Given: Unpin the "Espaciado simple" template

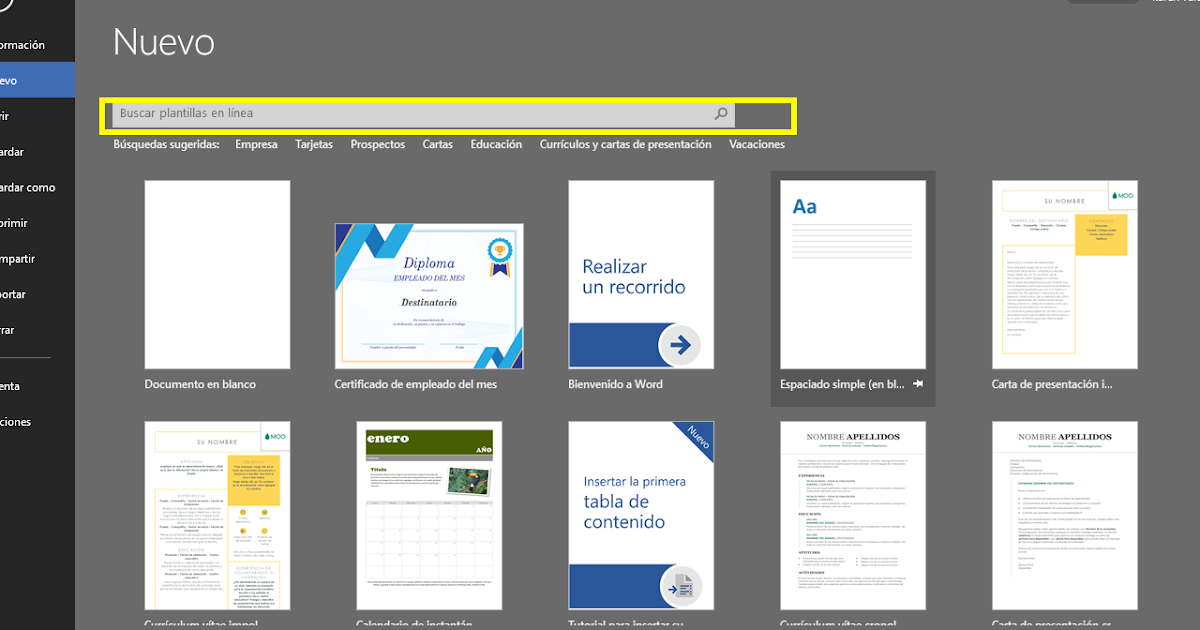Looking at the screenshot, I should (x=917, y=383).
